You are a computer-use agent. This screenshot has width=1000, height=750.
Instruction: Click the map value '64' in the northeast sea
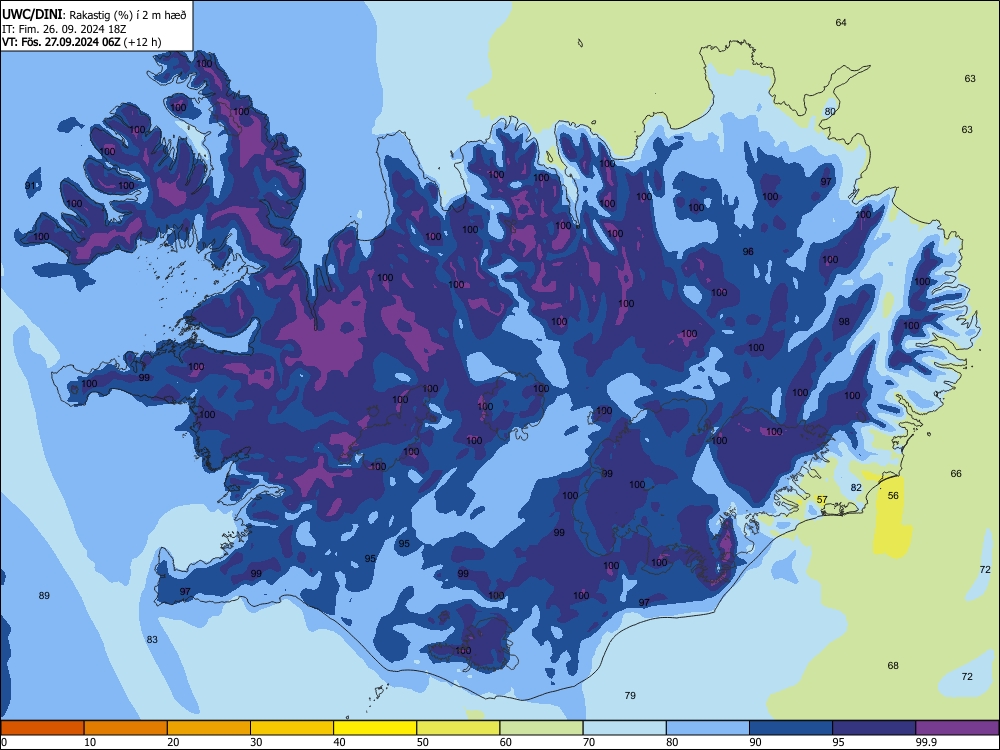pos(841,23)
